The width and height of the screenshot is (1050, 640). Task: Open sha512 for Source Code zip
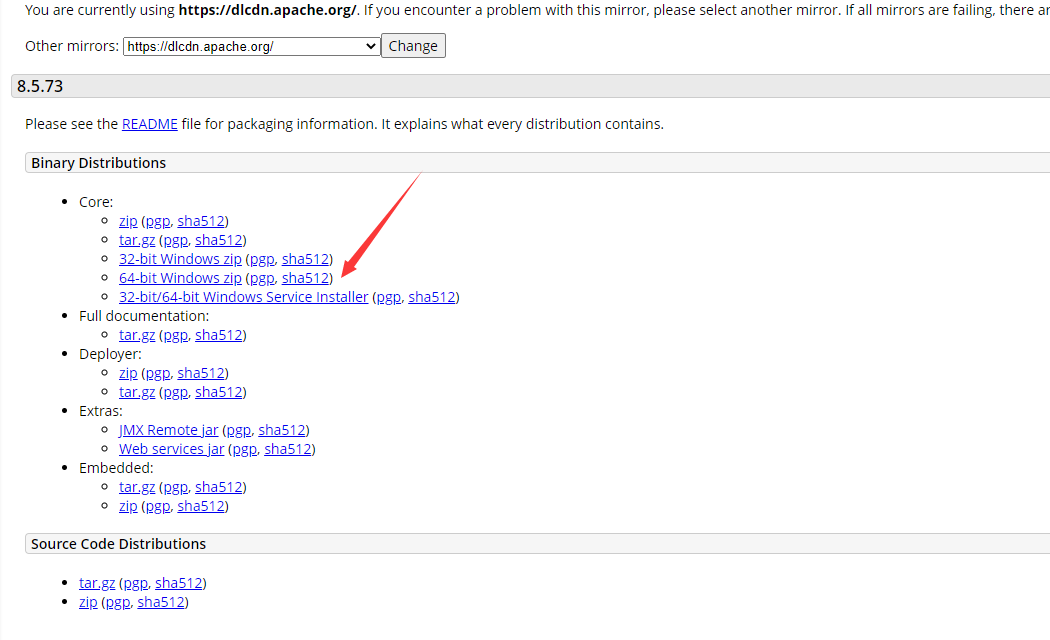pos(161,602)
